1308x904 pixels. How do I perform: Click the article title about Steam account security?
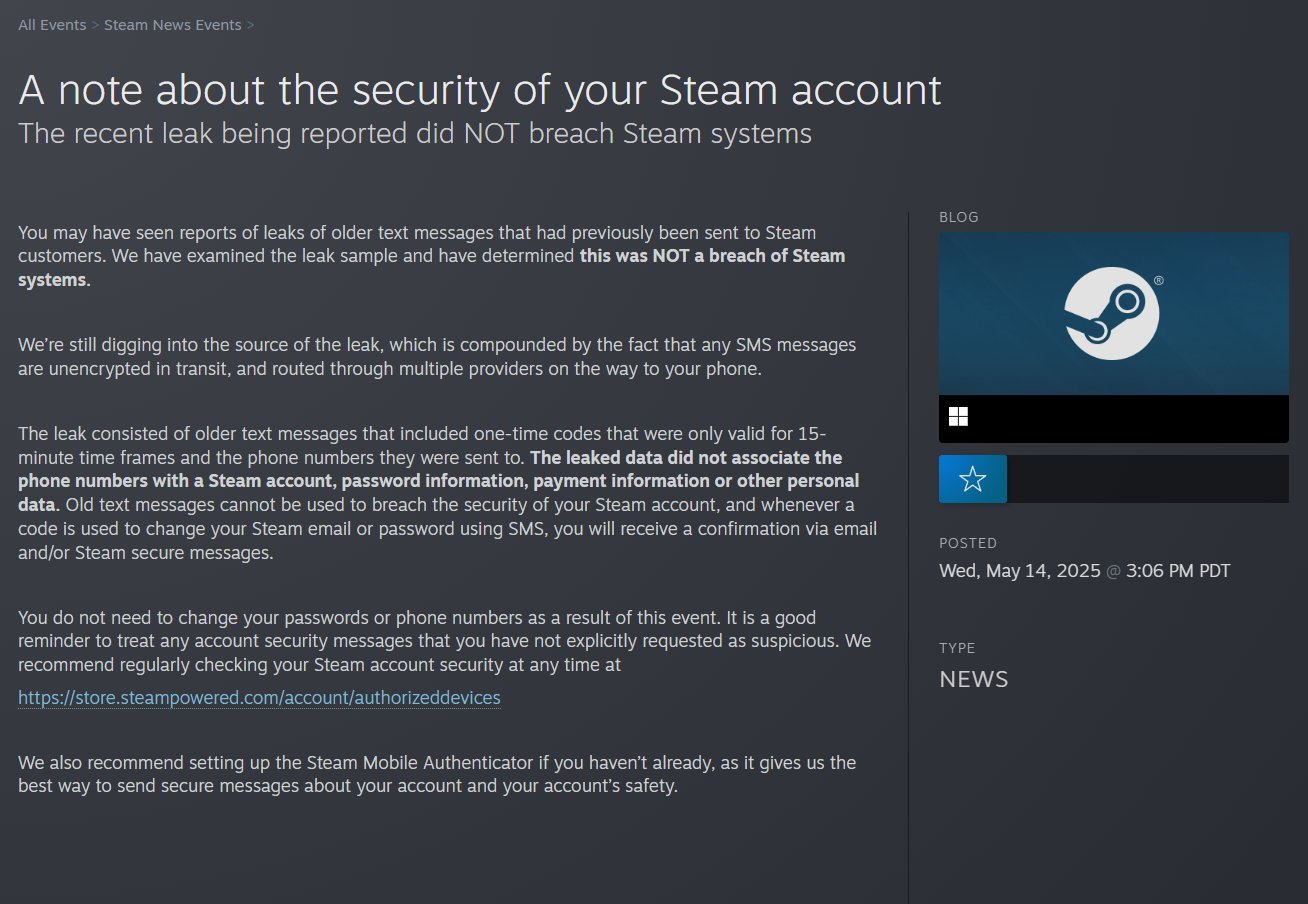[x=480, y=89]
